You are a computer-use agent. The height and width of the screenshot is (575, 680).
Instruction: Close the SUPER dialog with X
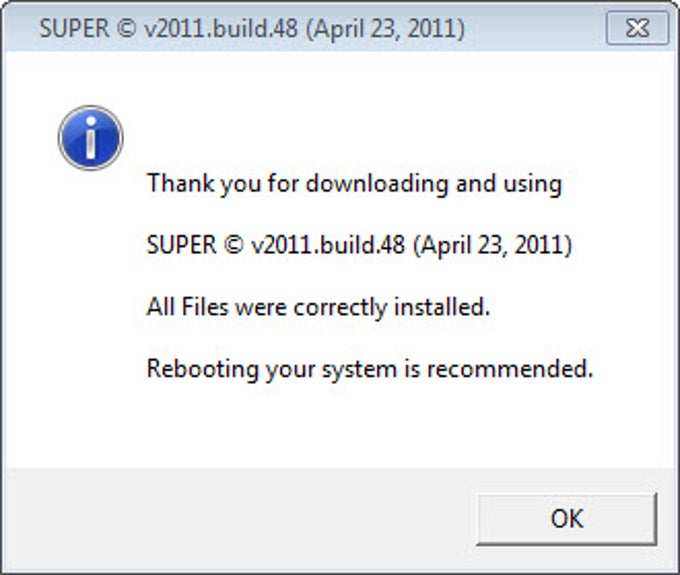click(x=637, y=28)
